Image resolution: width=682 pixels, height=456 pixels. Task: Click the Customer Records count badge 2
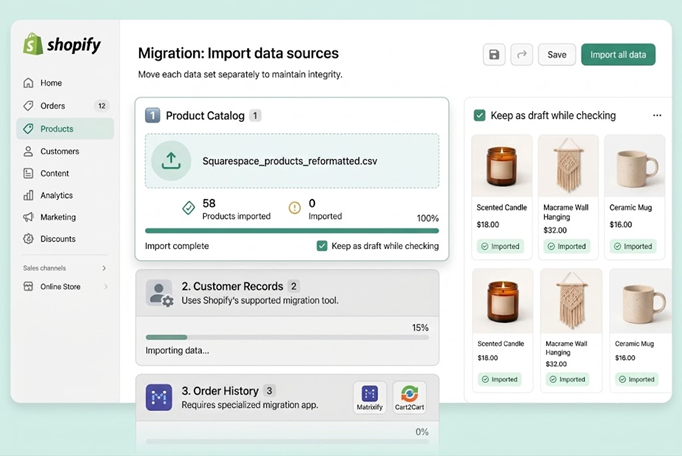[x=294, y=286]
